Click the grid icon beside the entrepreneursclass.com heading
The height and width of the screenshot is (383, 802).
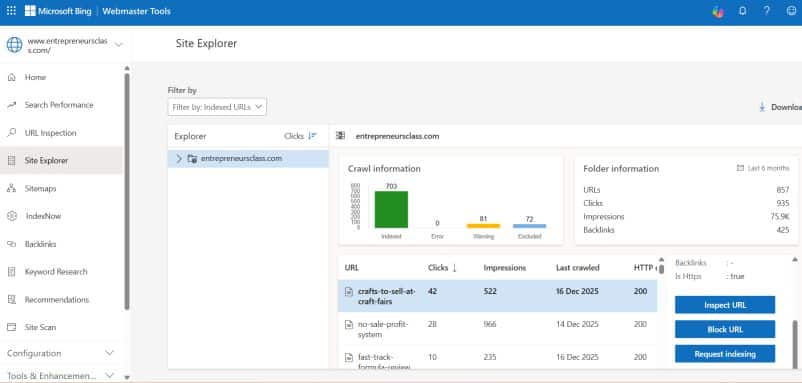[x=340, y=136]
